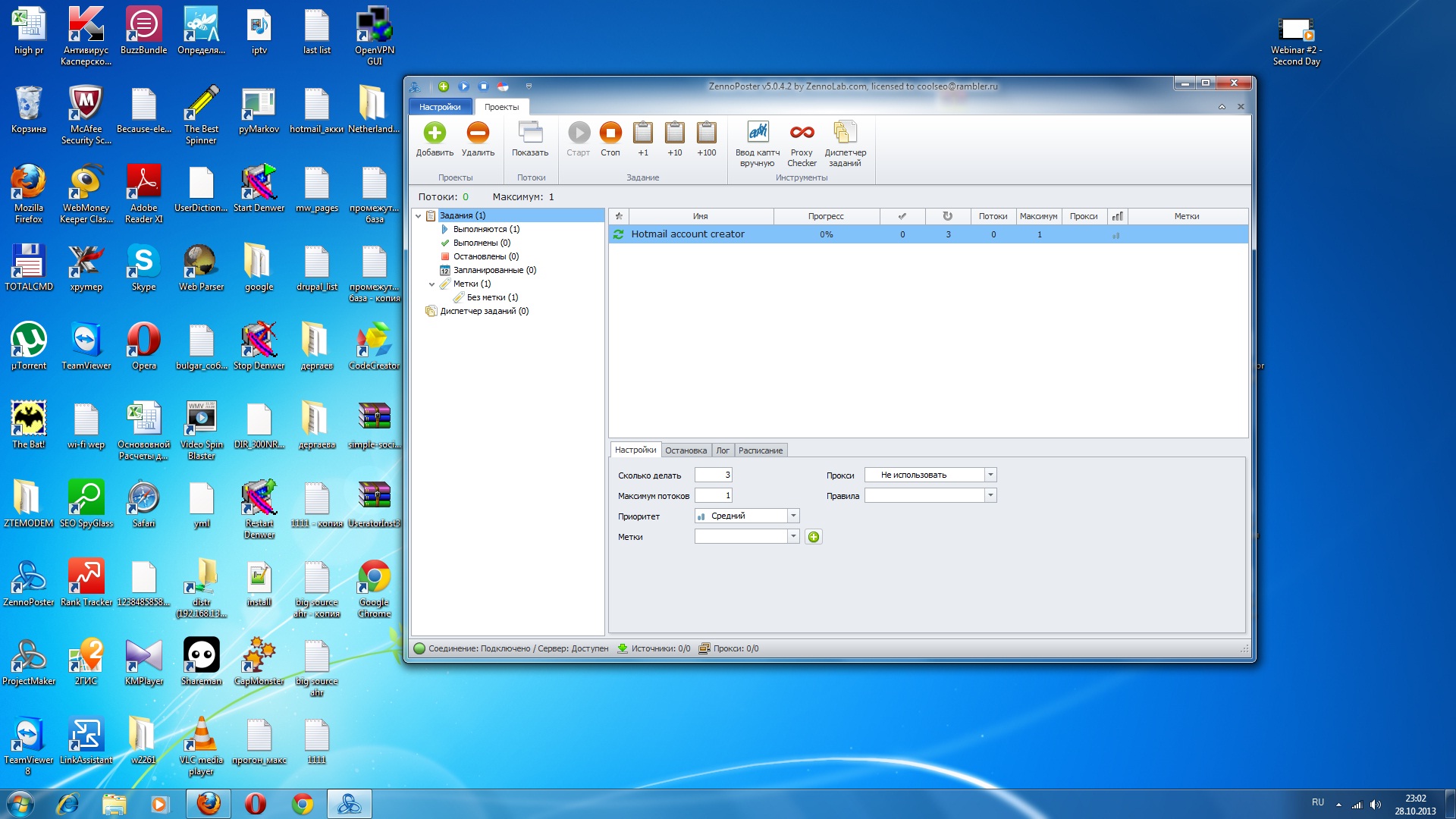Select Остановлены (0) in task tree

(485, 256)
